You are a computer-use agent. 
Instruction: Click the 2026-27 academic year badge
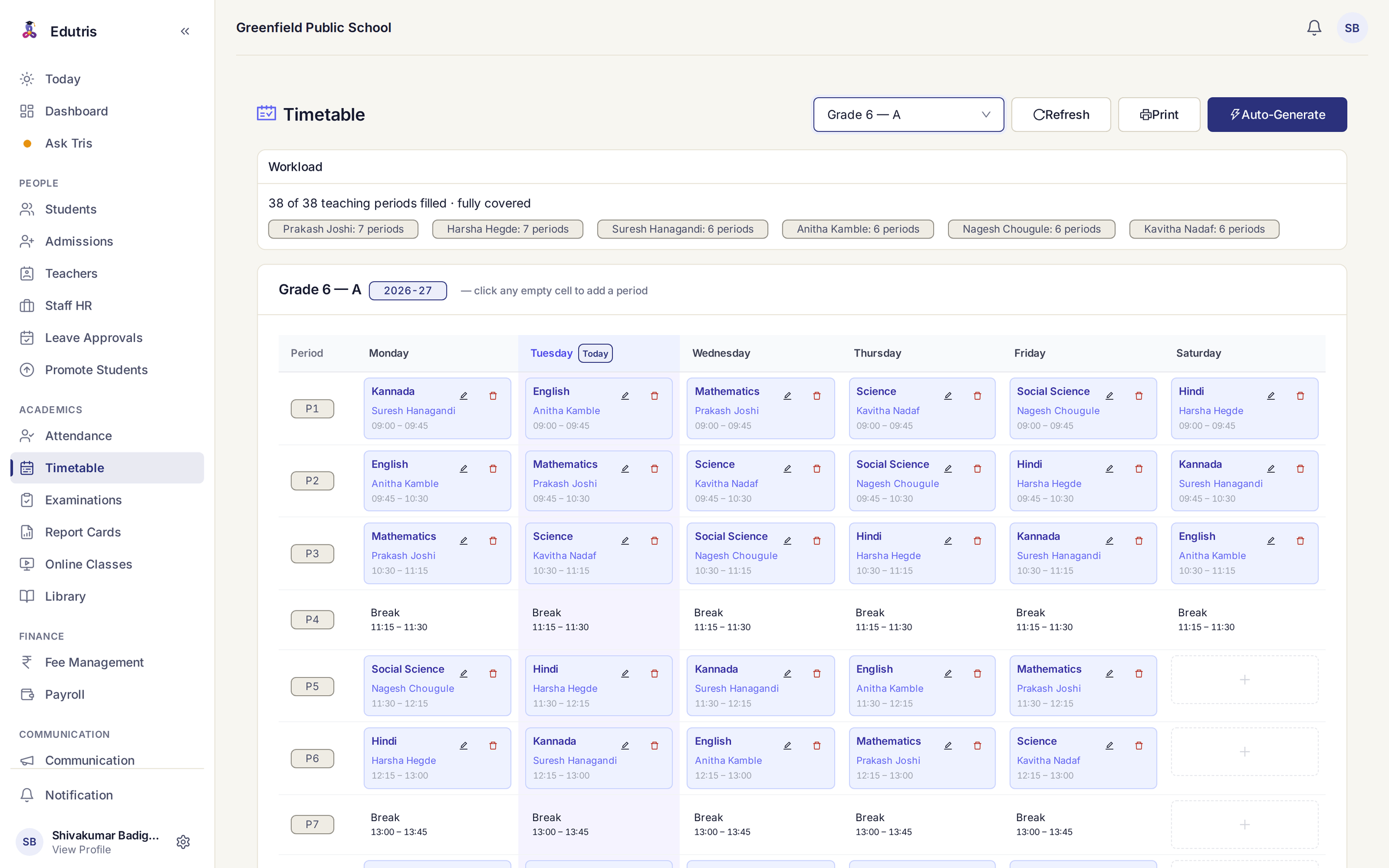pos(407,290)
